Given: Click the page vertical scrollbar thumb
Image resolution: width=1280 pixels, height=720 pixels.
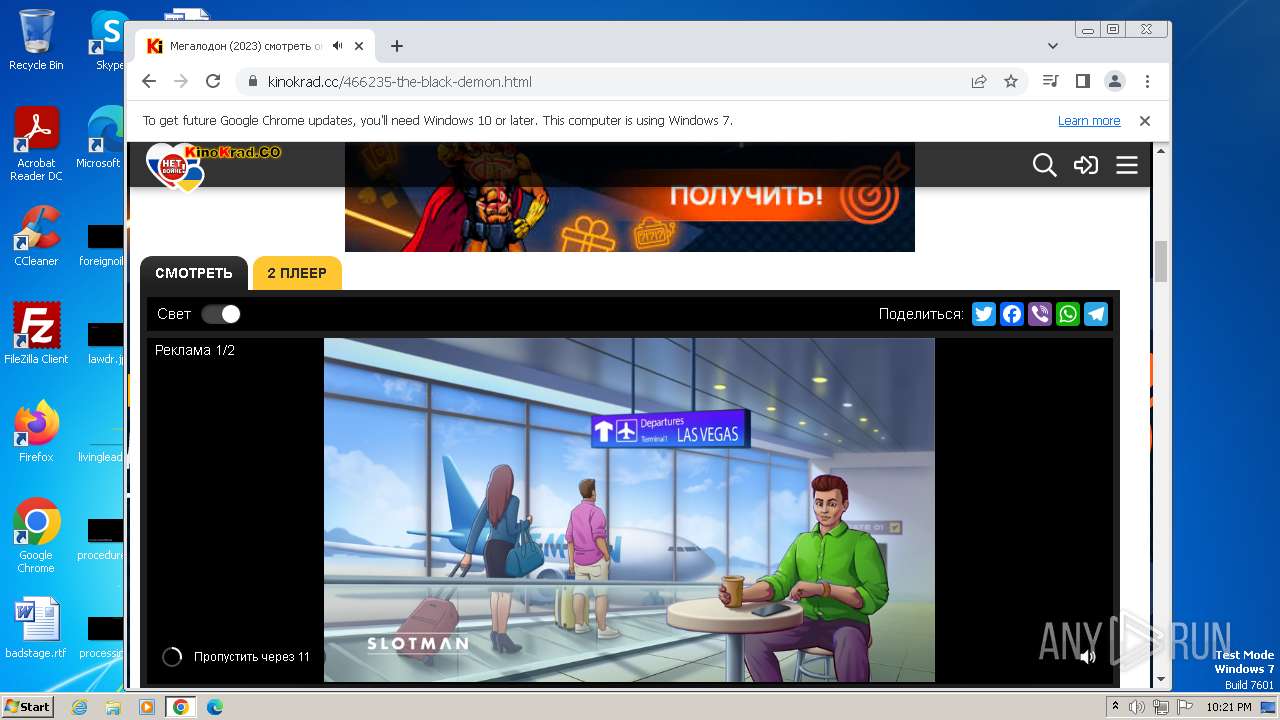Looking at the screenshot, I should click(1161, 262).
